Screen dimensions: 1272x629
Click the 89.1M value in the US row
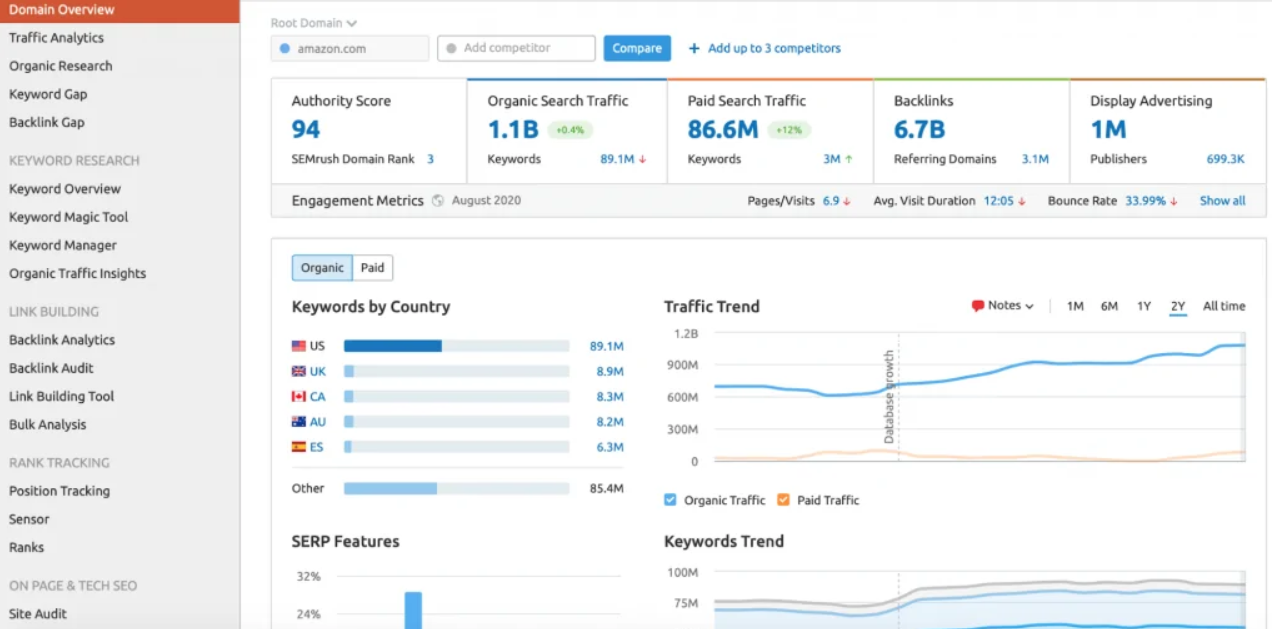point(606,346)
